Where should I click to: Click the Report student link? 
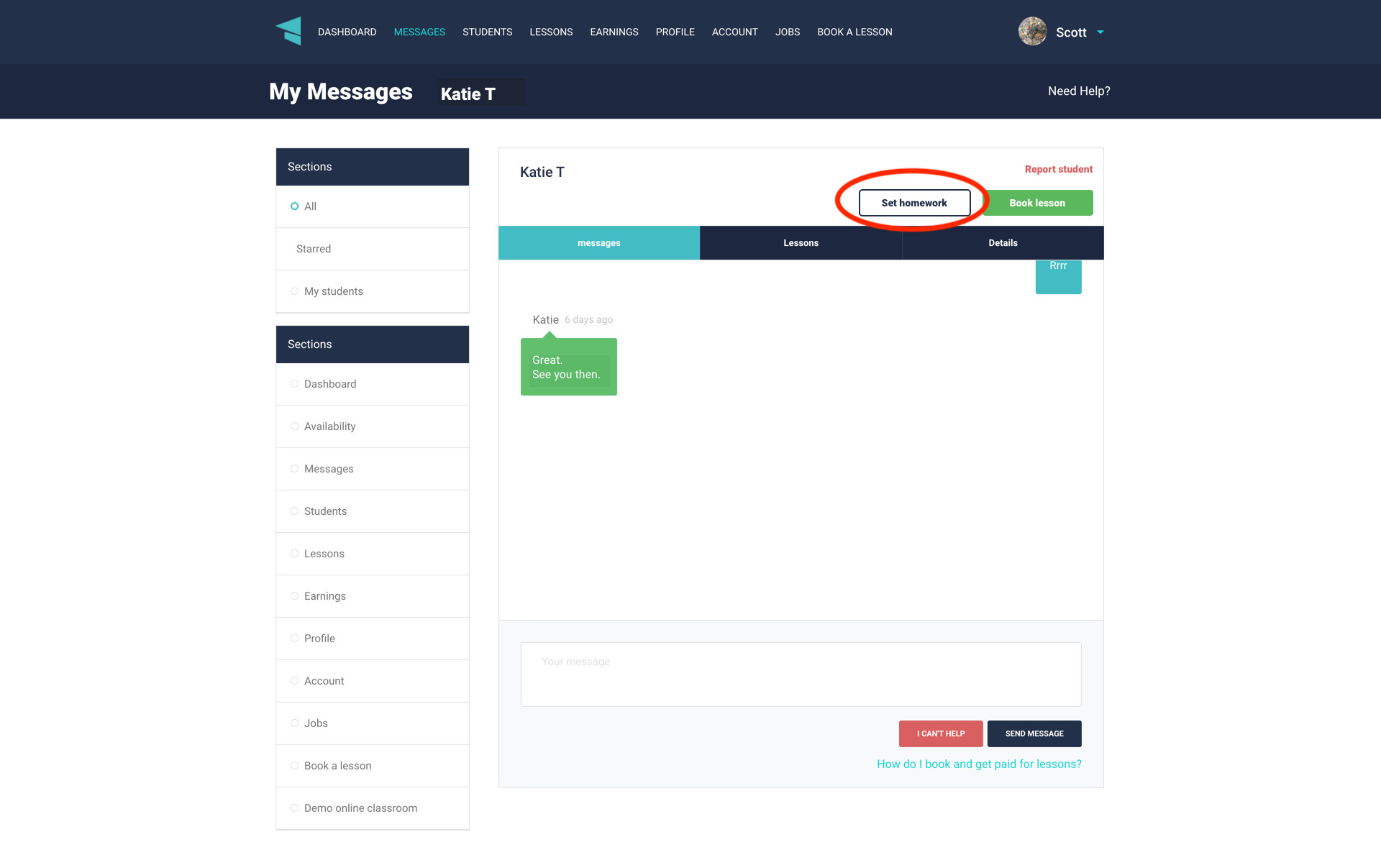[1058, 169]
